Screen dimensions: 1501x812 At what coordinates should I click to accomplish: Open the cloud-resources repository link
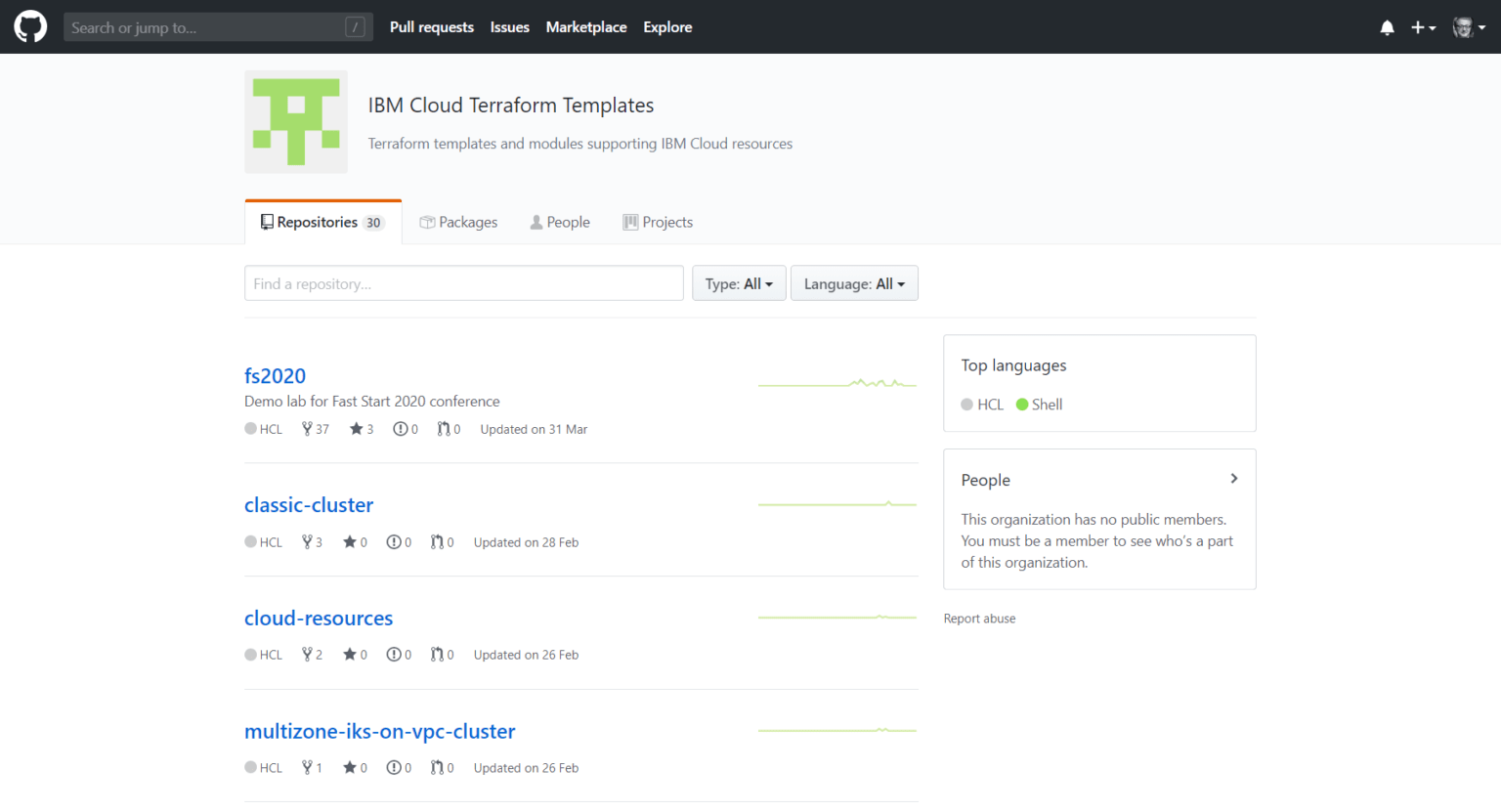(x=319, y=619)
